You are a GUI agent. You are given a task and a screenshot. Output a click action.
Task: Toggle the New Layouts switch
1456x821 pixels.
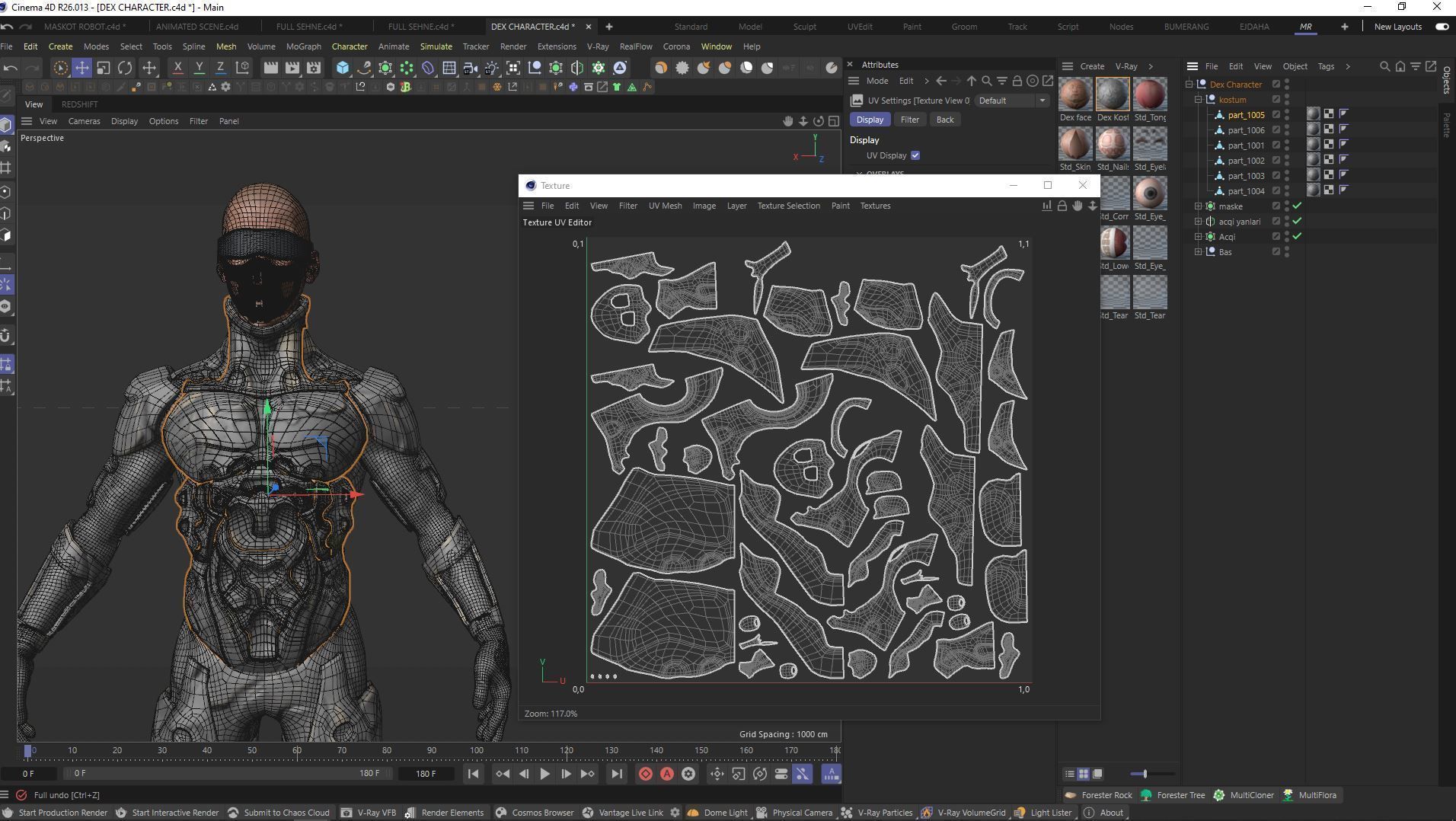pos(1442,27)
